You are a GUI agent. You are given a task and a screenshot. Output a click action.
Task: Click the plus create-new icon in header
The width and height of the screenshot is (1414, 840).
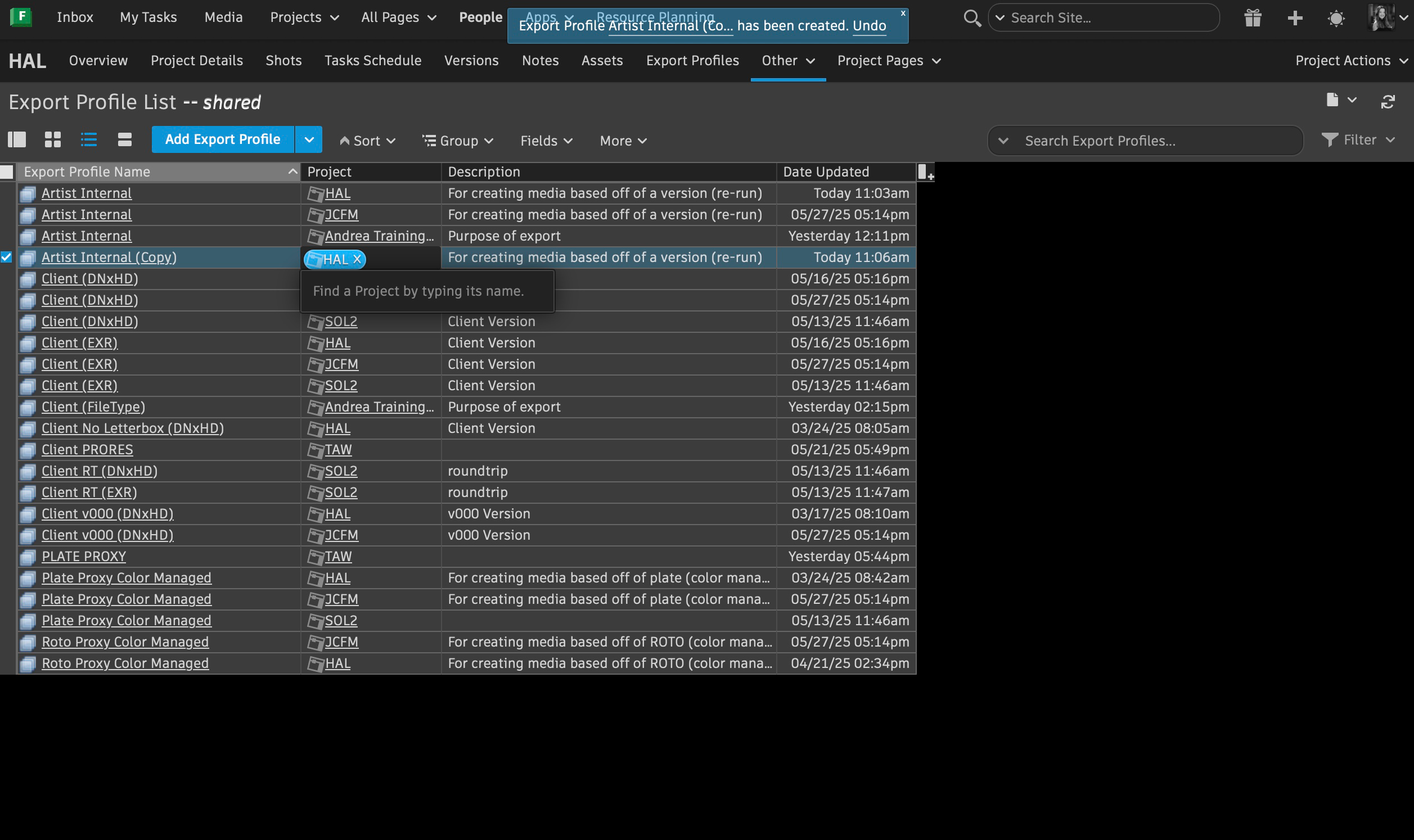click(1295, 18)
